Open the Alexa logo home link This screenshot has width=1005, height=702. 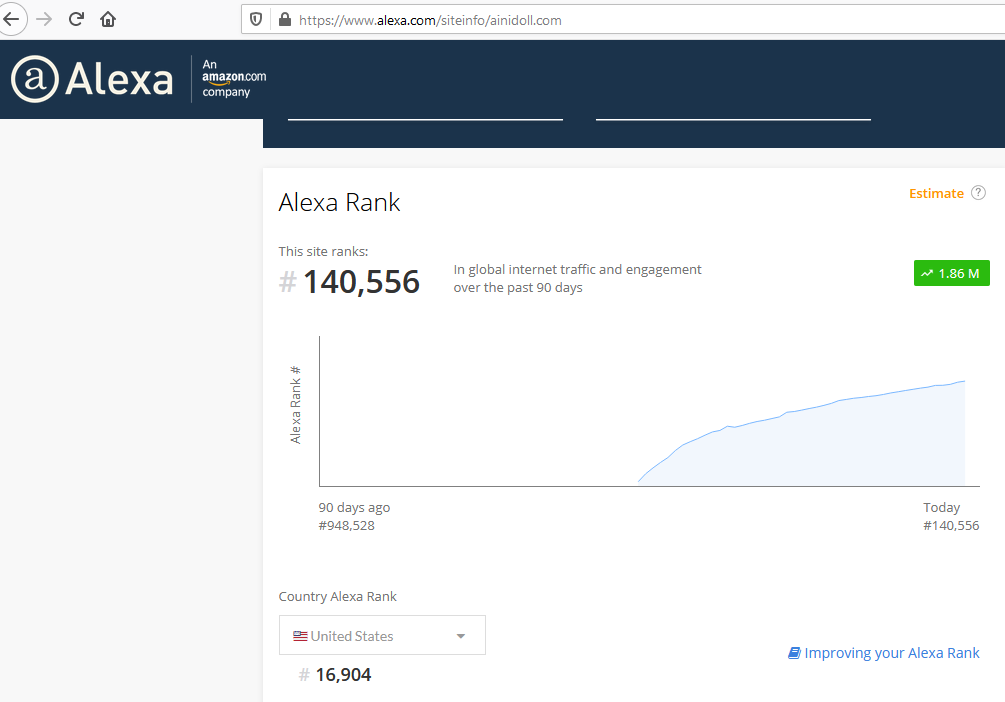tap(92, 79)
